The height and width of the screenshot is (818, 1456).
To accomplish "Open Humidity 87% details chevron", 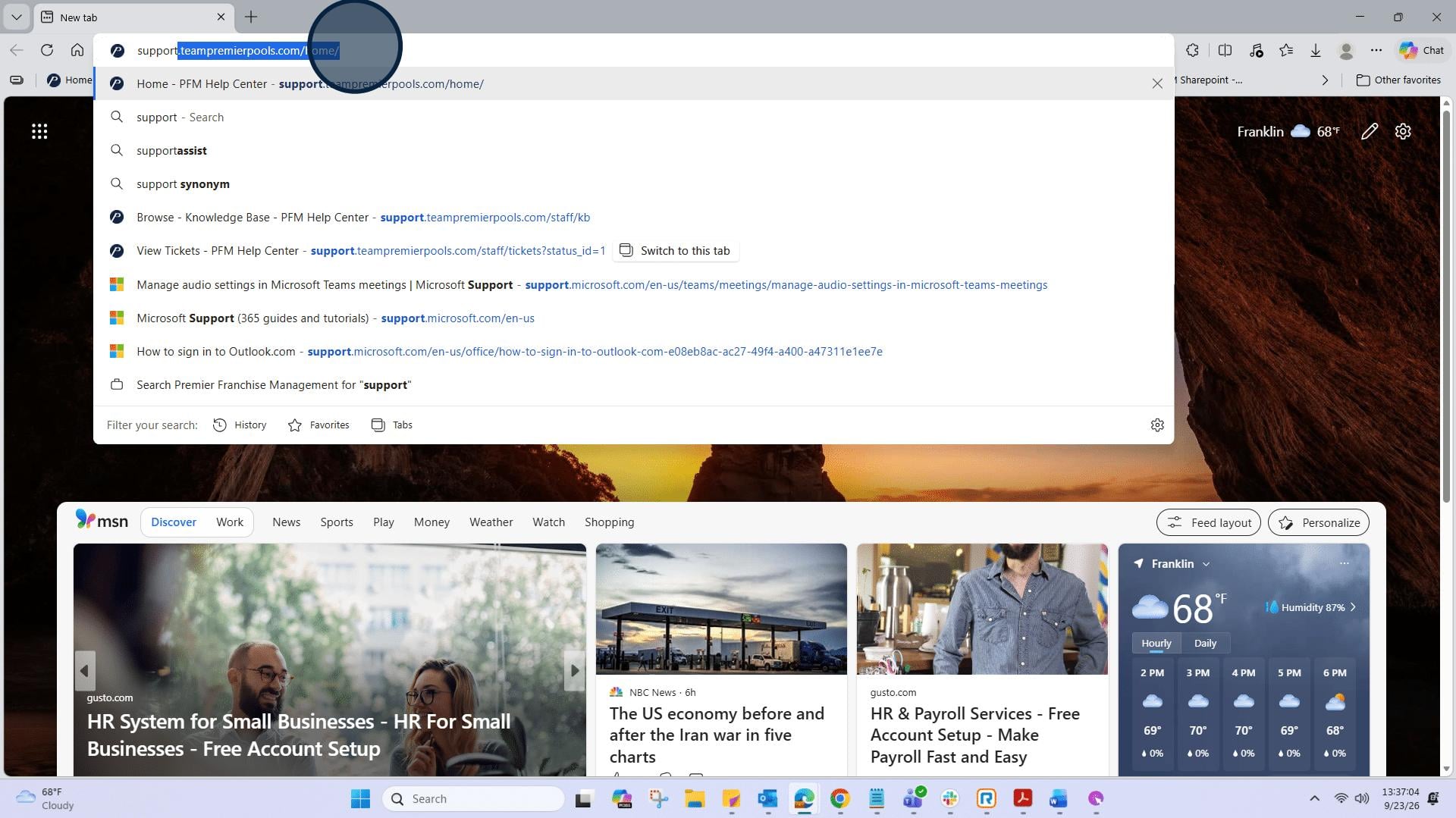I will pyautogui.click(x=1353, y=607).
